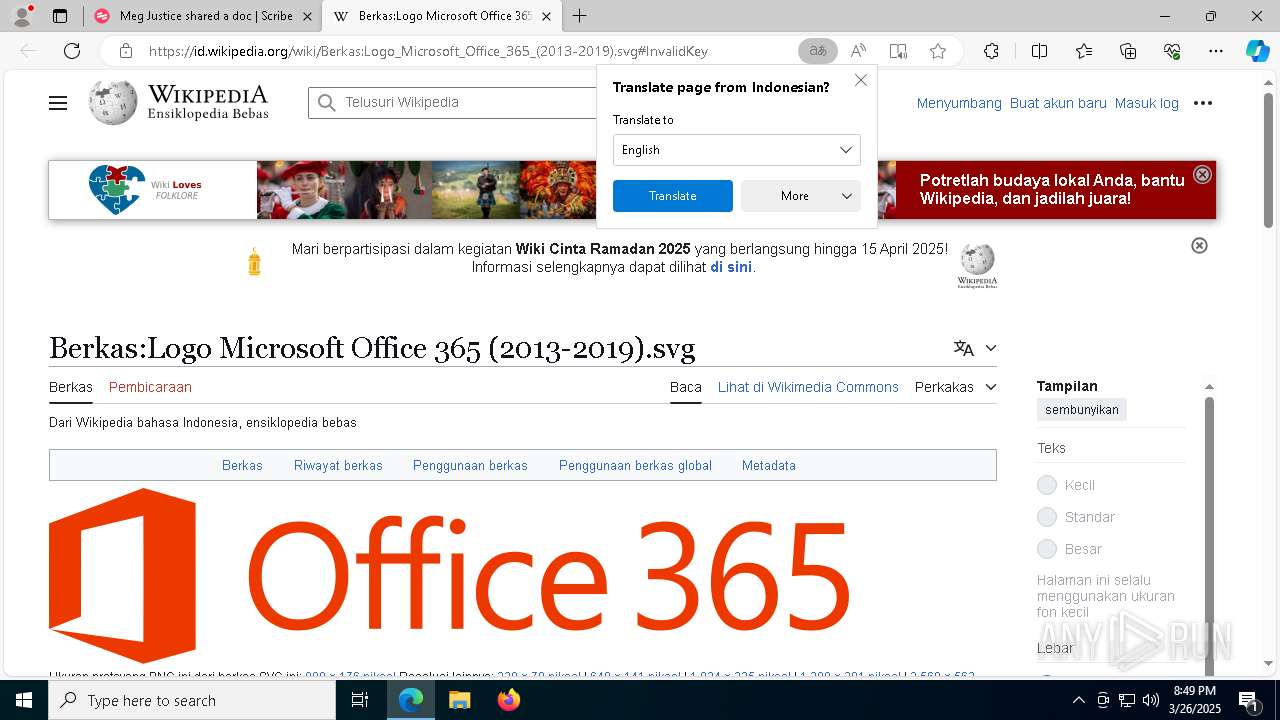Open Microsoft Edge taskbar icon
This screenshot has width=1280, height=720.
411,700
